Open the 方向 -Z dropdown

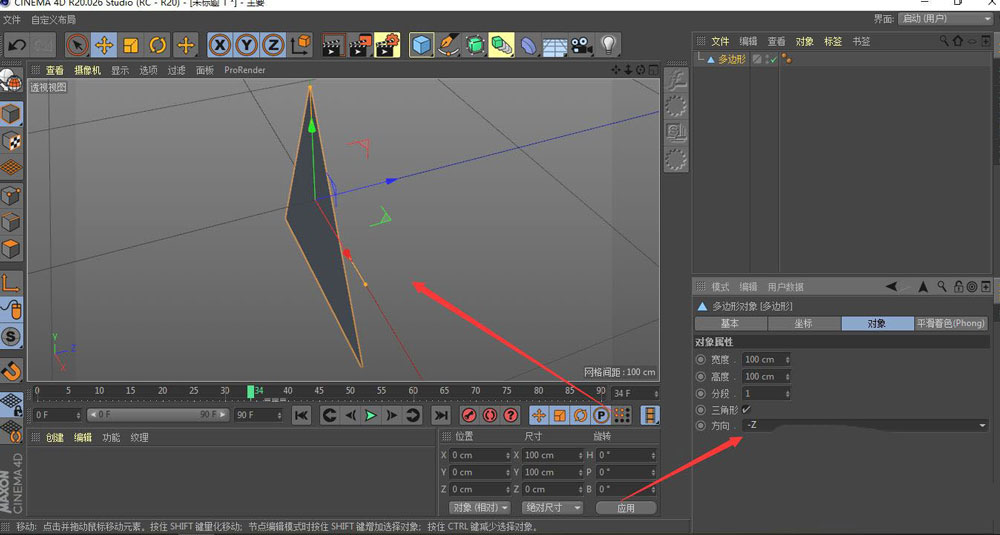pos(865,425)
